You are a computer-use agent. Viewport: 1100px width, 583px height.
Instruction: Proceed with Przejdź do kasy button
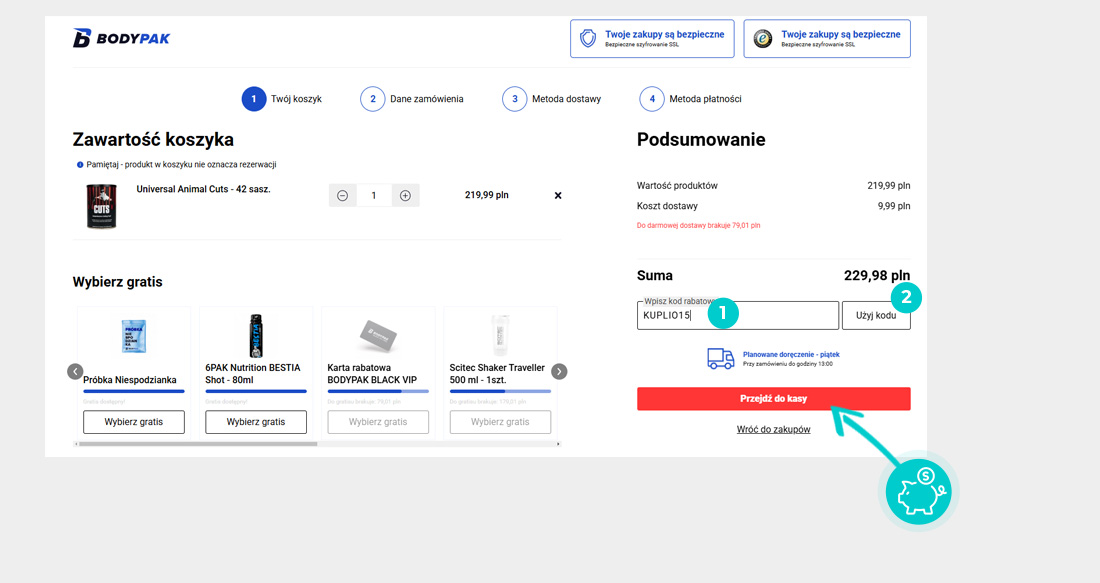(774, 398)
